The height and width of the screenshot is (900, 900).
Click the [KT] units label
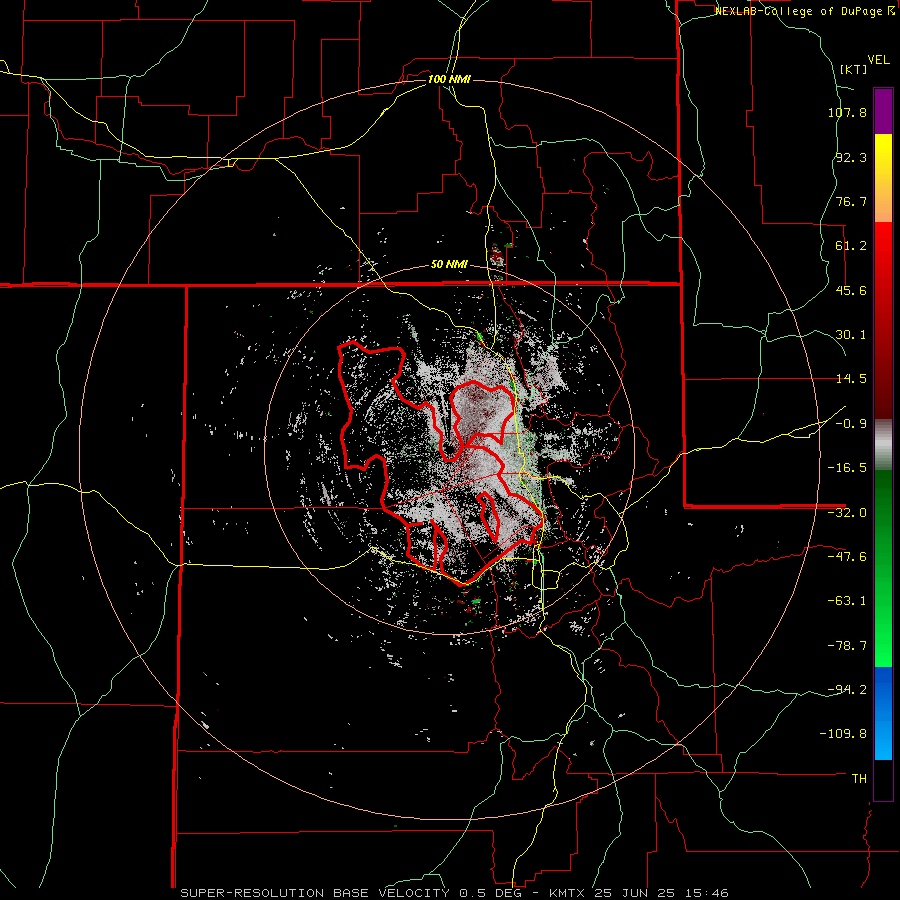854,69
